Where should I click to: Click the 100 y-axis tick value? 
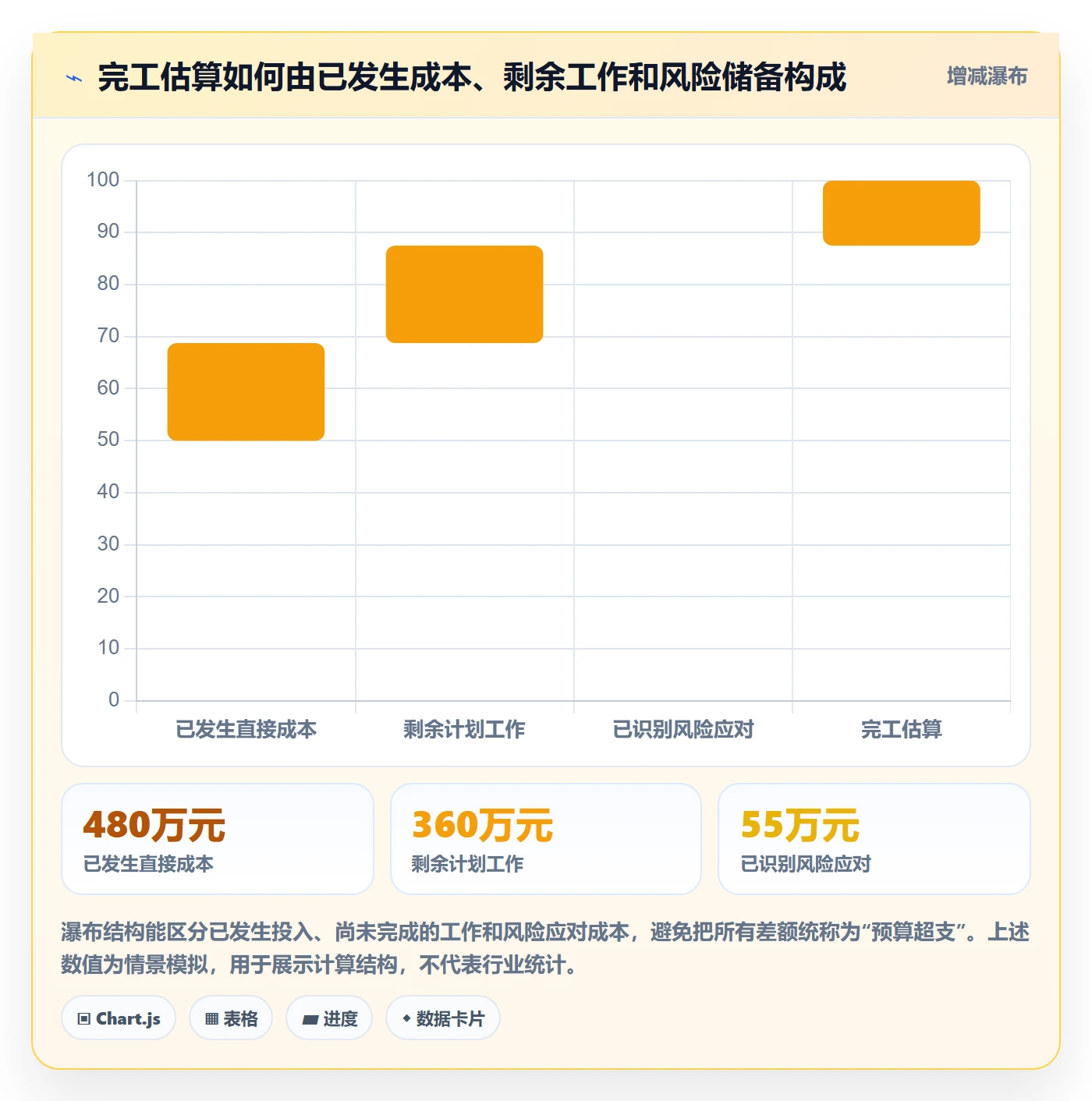coord(103,179)
